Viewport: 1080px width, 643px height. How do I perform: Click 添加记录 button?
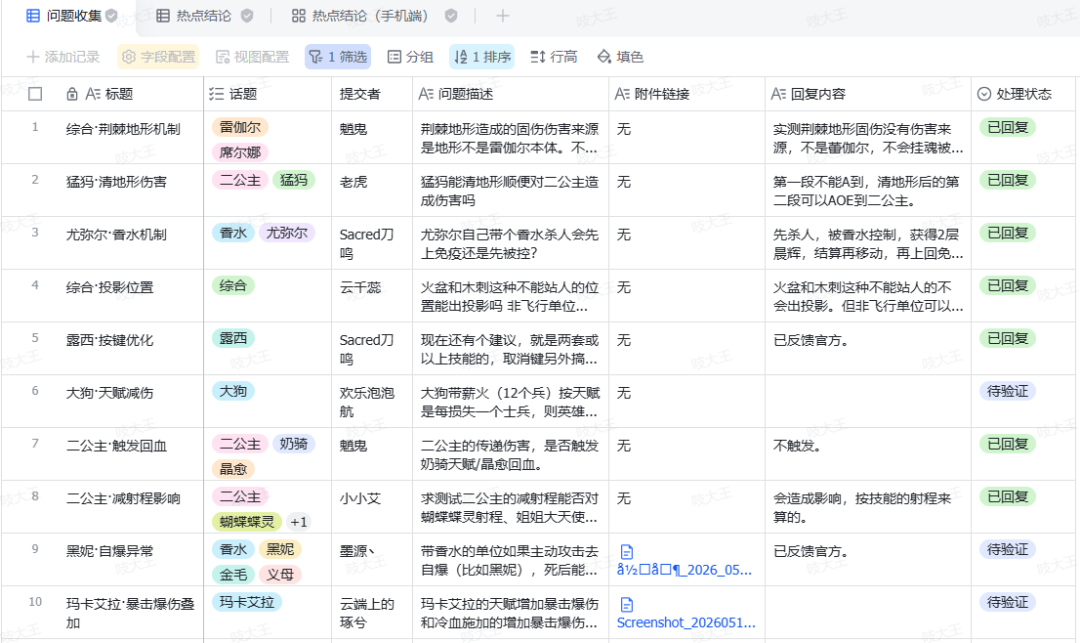click(x=63, y=56)
